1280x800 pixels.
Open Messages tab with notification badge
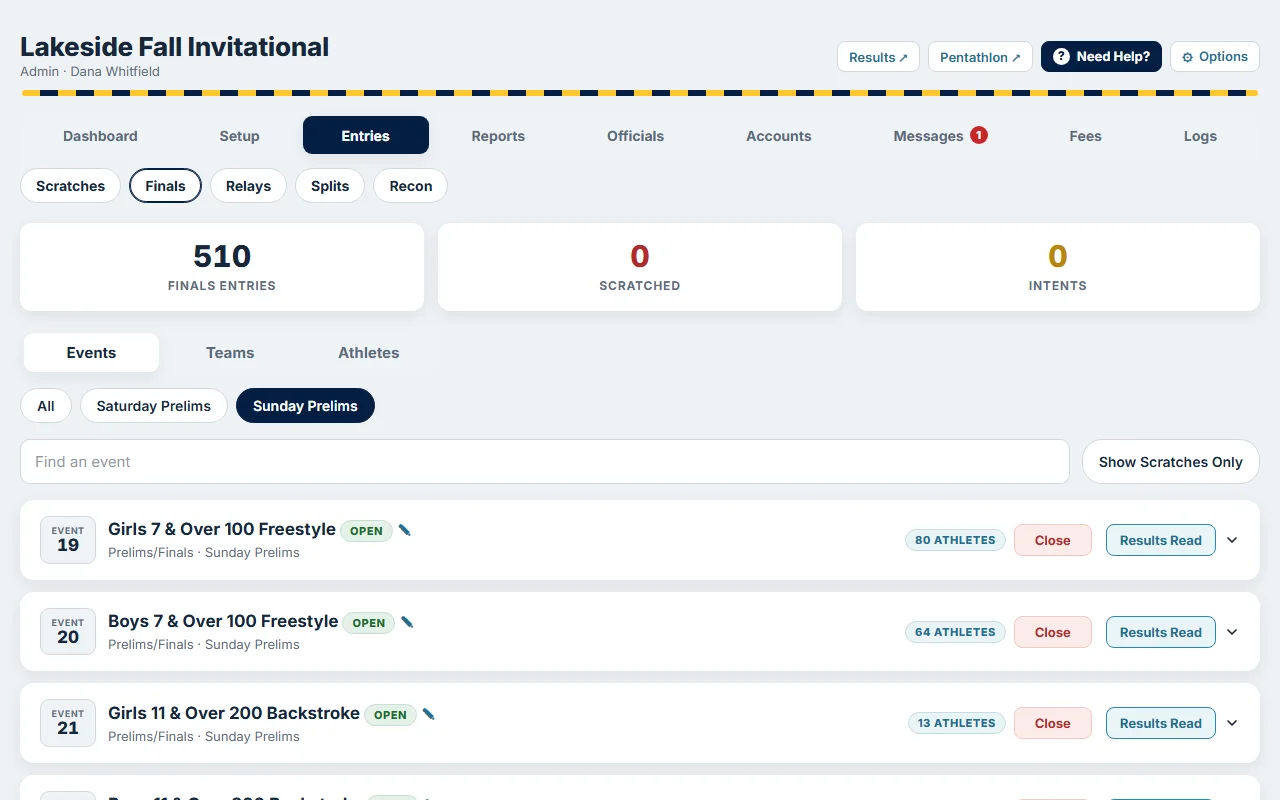point(940,136)
